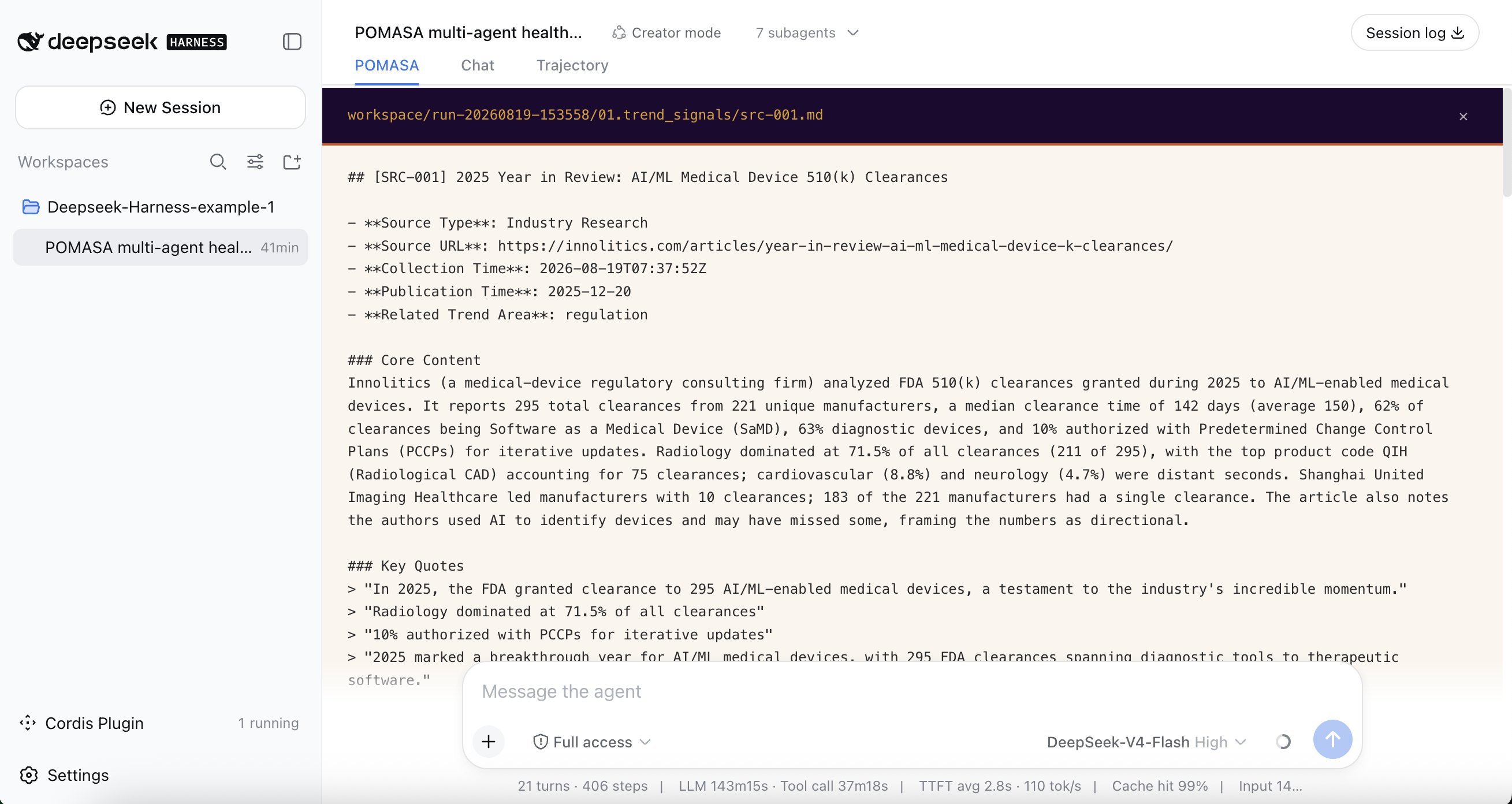
Task: Close the src-001.md file viewer
Action: click(x=1463, y=117)
